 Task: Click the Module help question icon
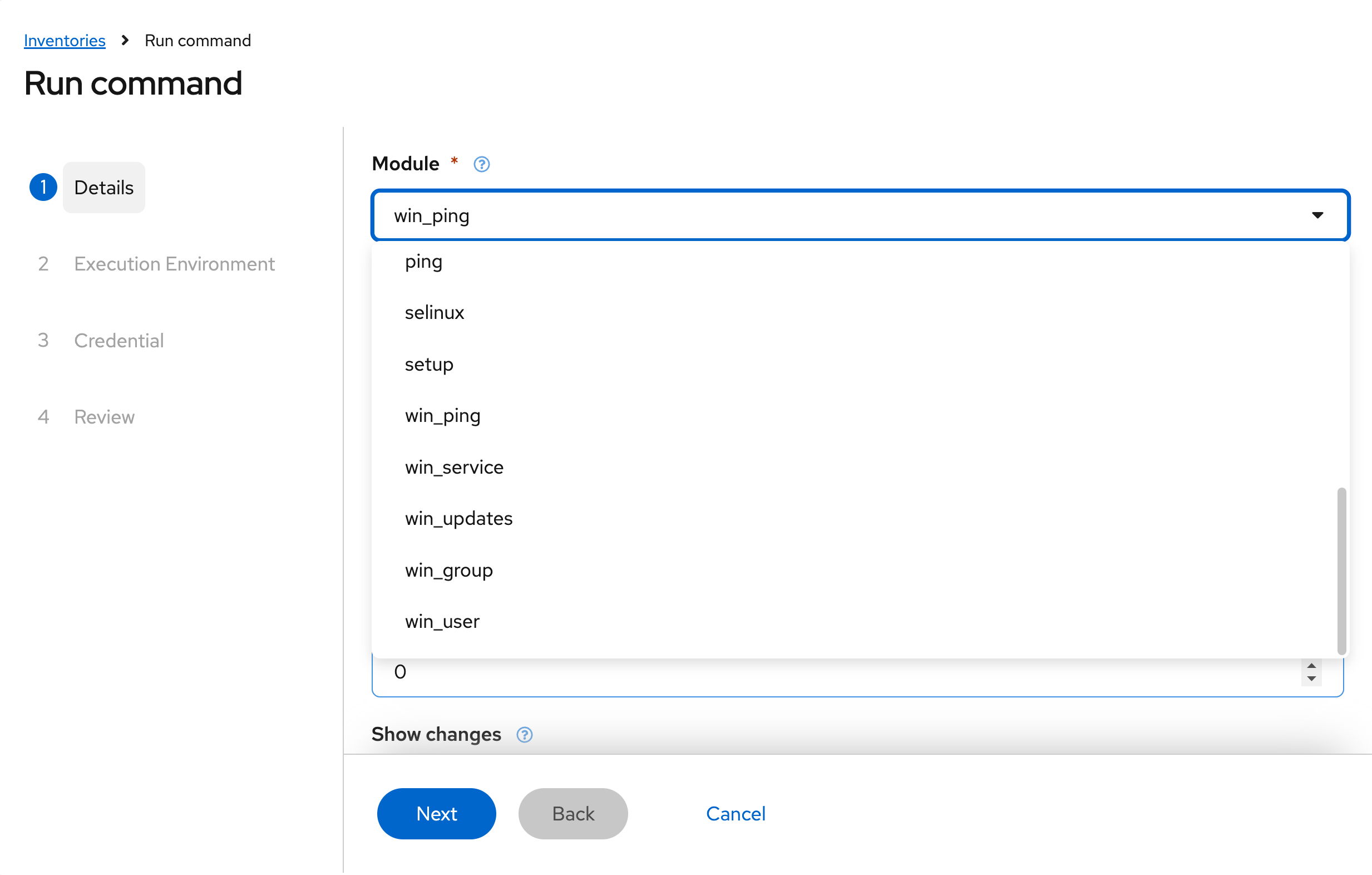click(x=481, y=164)
